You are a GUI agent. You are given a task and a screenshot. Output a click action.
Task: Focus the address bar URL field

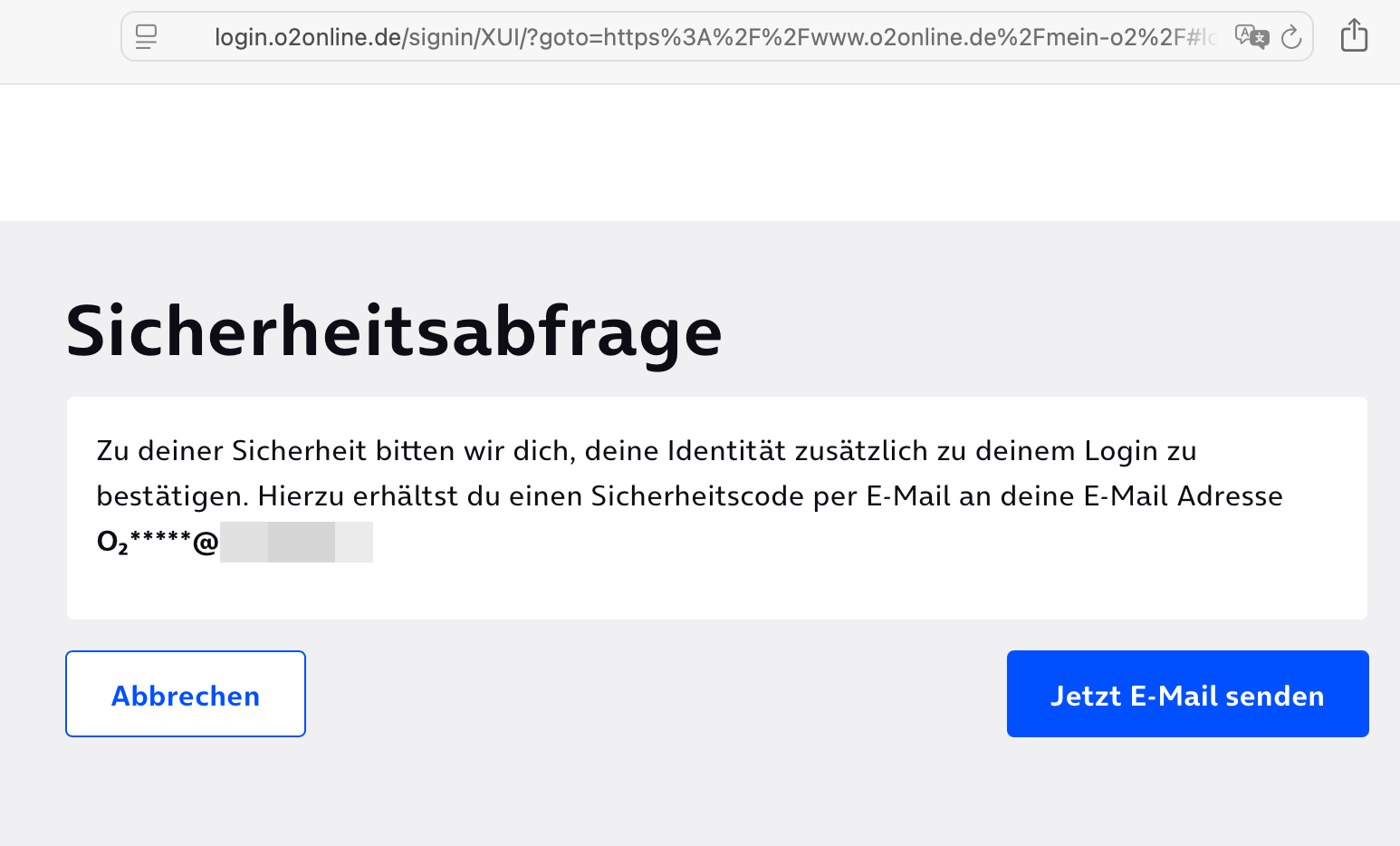pyautogui.click(x=716, y=36)
